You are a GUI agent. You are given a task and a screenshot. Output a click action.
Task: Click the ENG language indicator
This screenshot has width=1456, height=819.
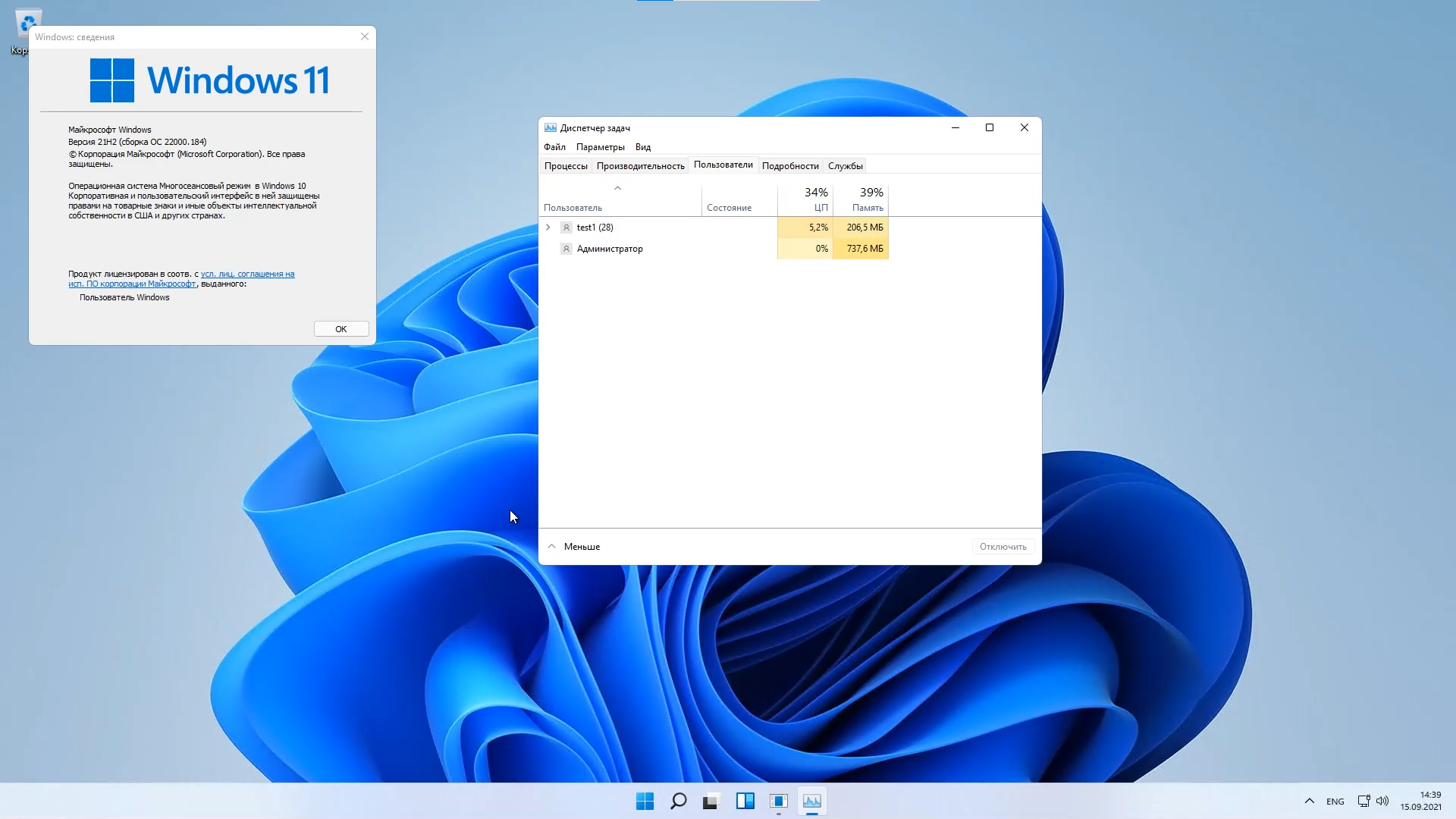pyautogui.click(x=1335, y=802)
